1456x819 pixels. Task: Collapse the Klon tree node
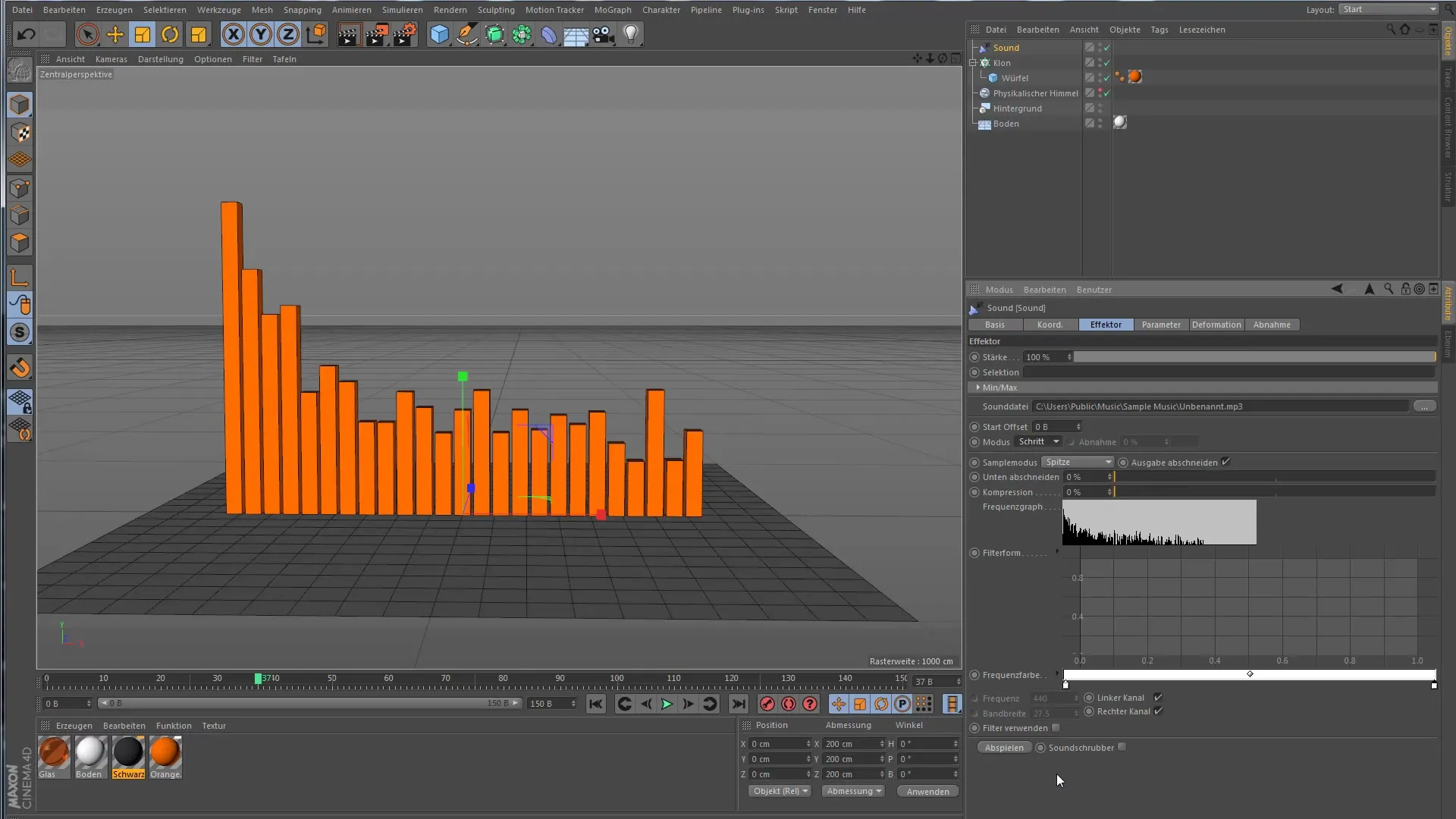click(973, 63)
